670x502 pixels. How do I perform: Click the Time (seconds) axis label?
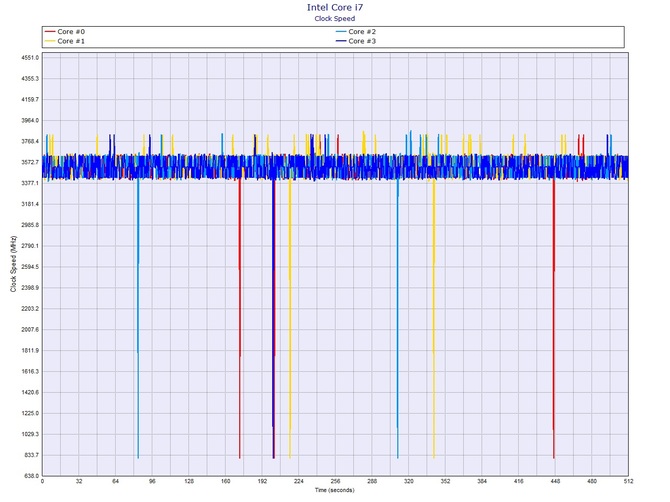pos(335,490)
